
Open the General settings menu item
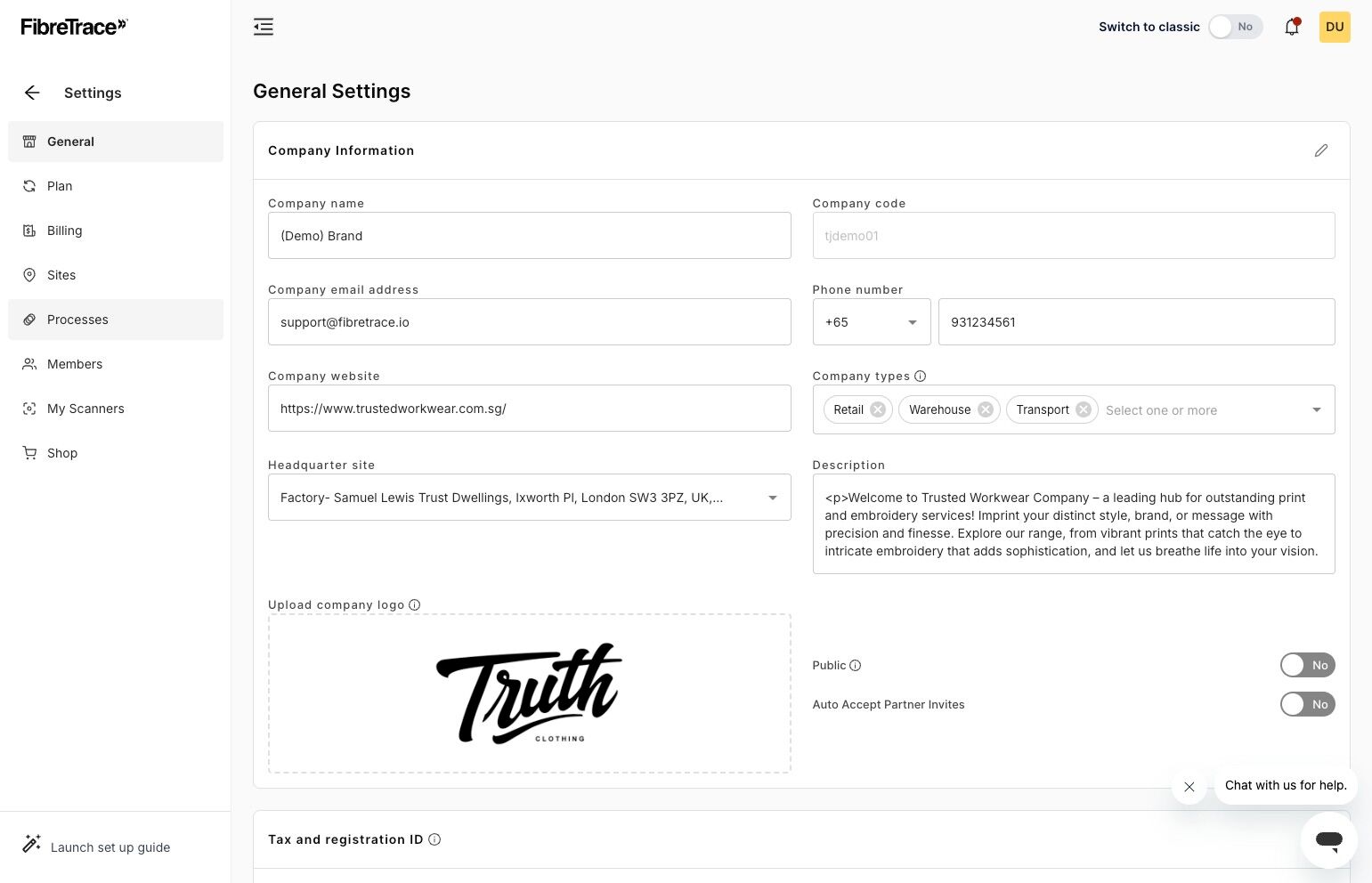pos(116,142)
